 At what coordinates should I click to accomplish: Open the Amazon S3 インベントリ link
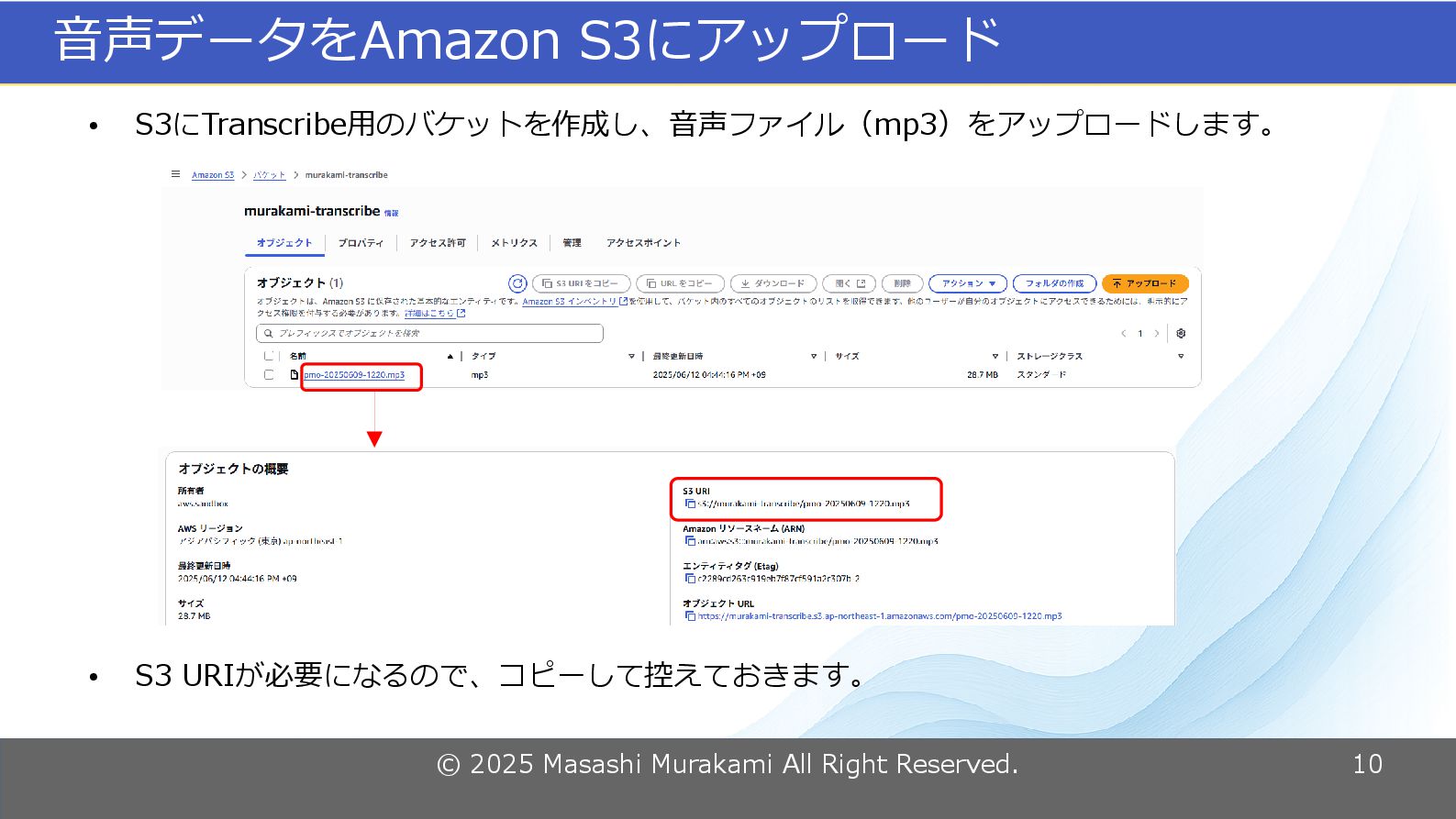point(569,301)
